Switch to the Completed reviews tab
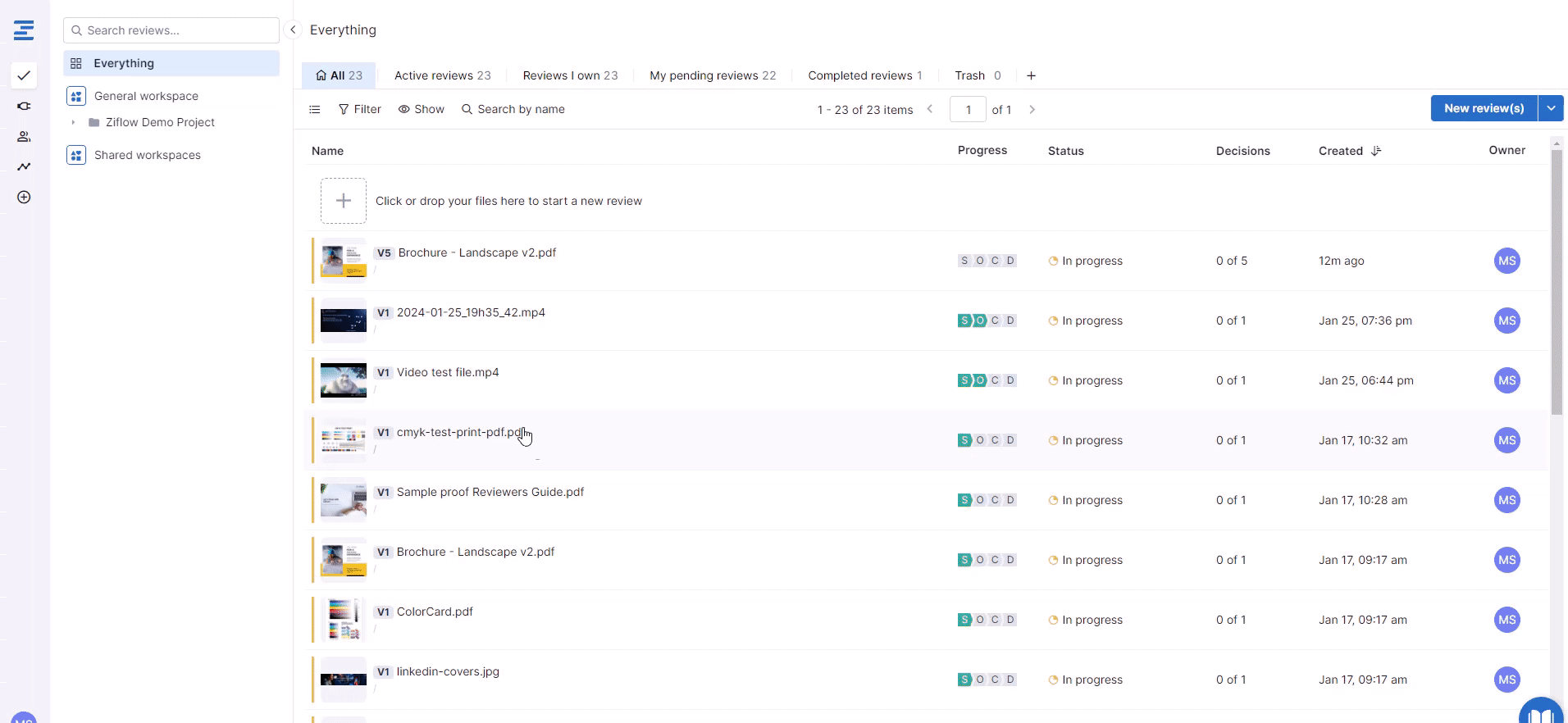 tap(864, 75)
